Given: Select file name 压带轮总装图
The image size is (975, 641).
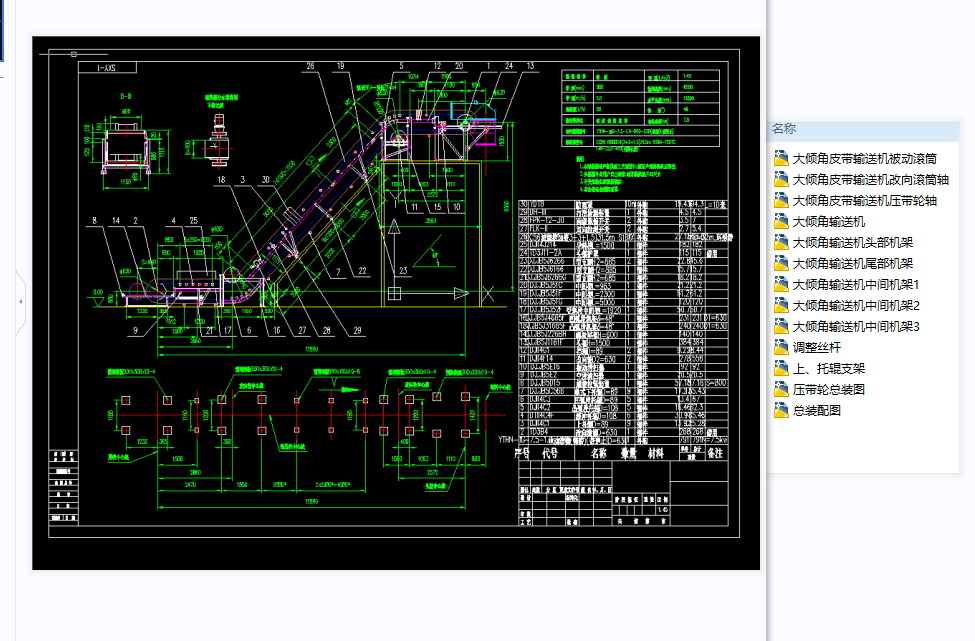Looking at the screenshot, I should [x=829, y=390].
